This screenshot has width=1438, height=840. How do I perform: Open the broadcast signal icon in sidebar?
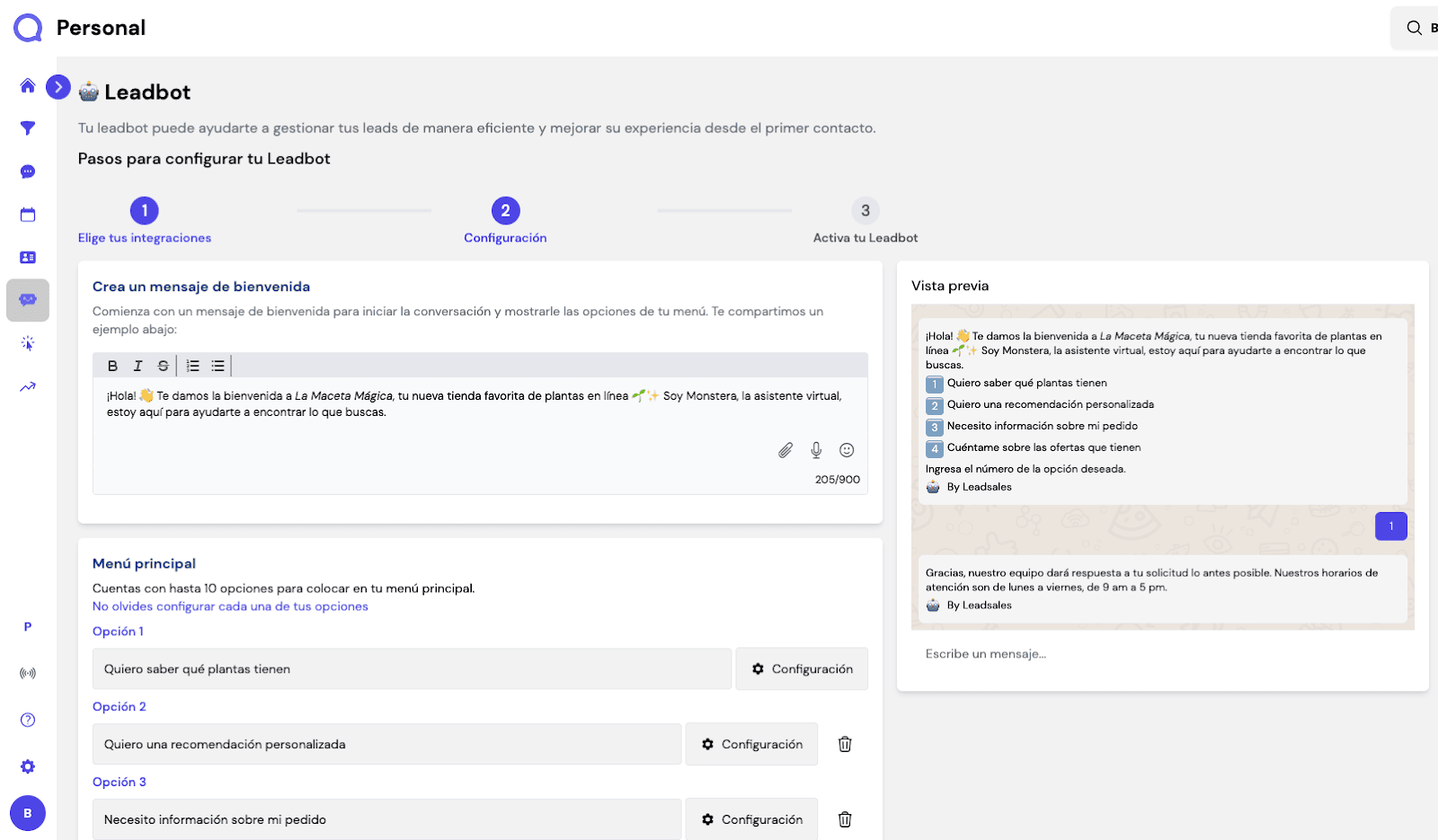(x=28, y=673)
